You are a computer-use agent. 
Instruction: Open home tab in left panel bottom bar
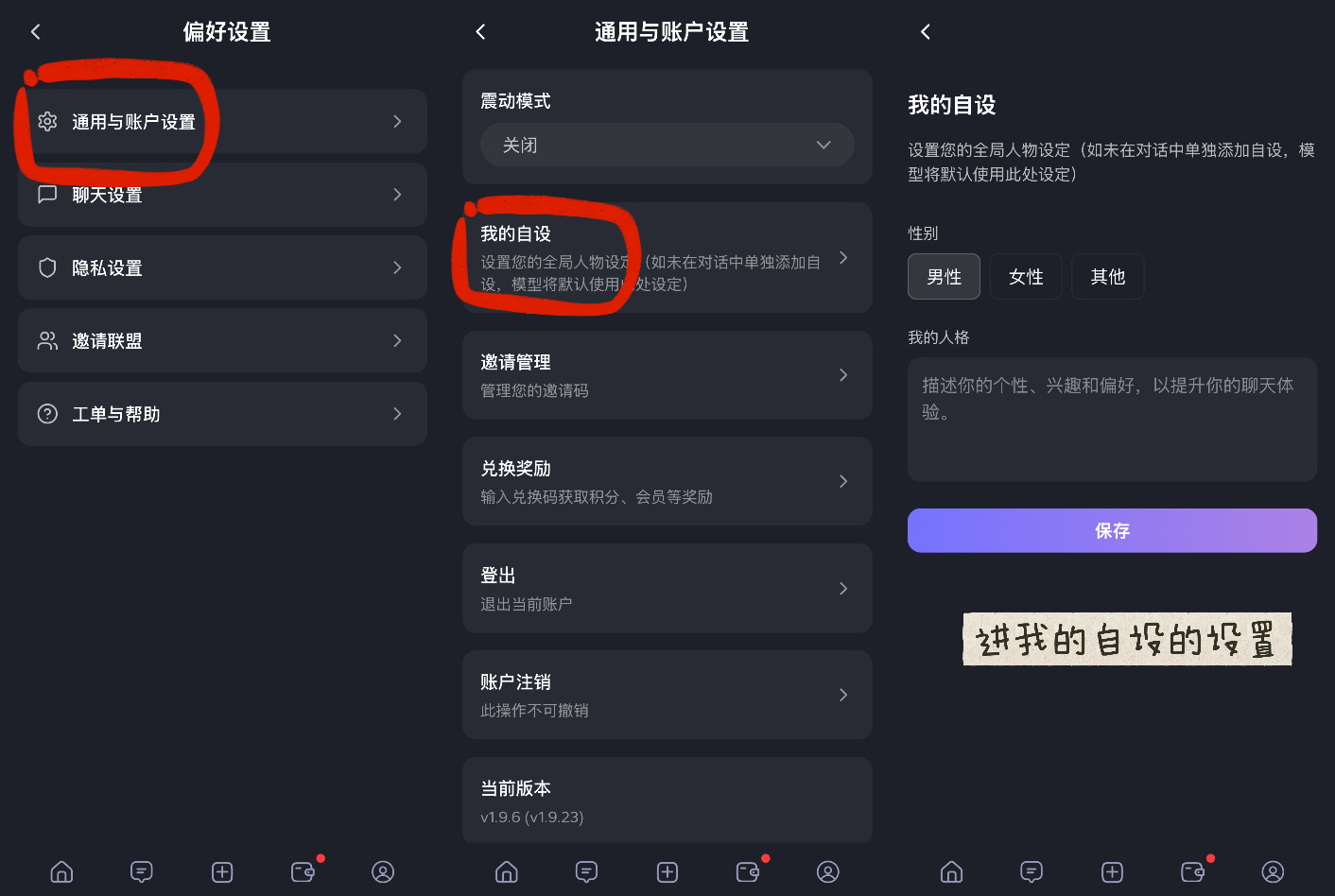coord(61,871)
